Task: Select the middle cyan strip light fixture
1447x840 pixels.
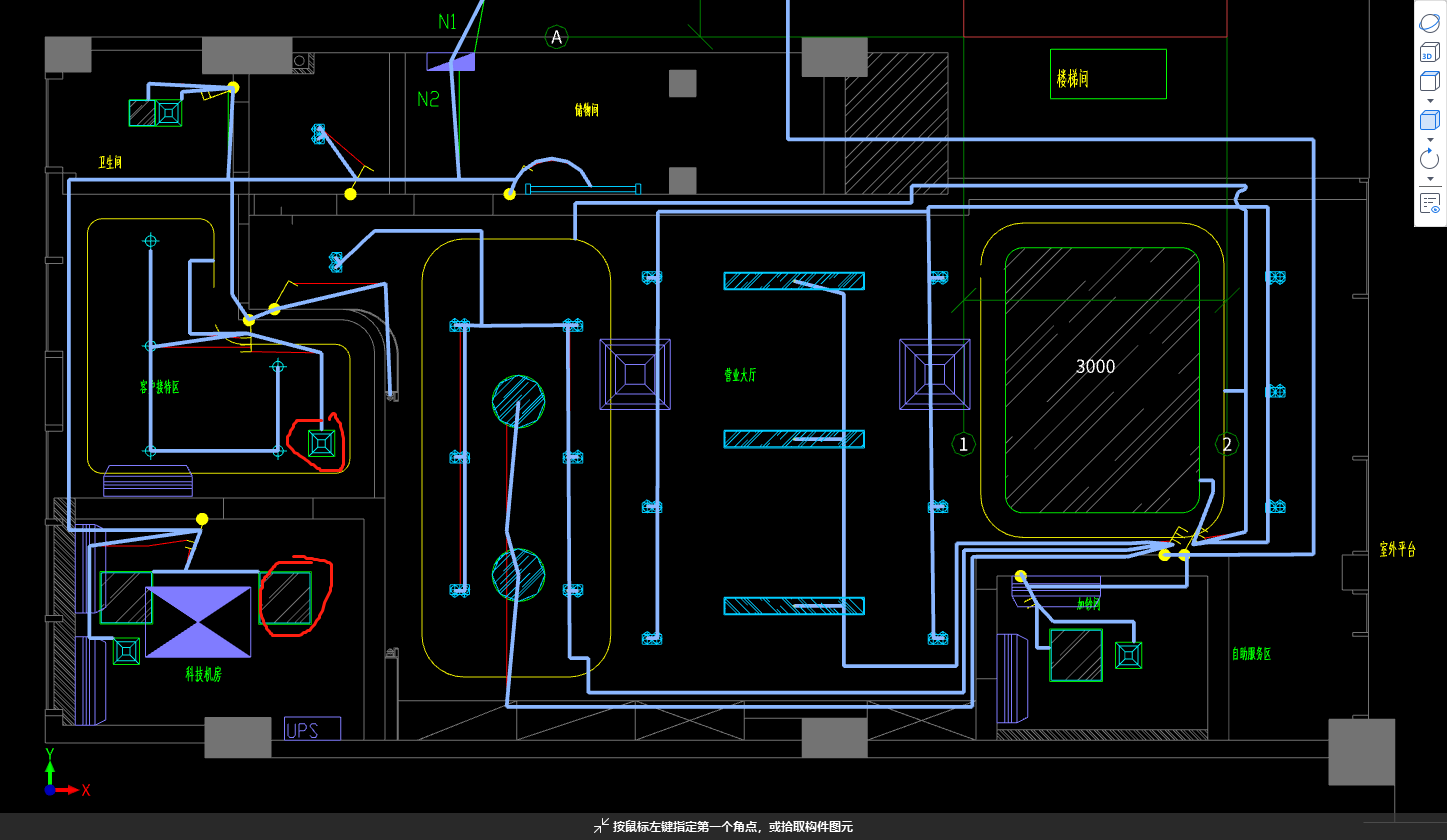Action: point(794,439)
